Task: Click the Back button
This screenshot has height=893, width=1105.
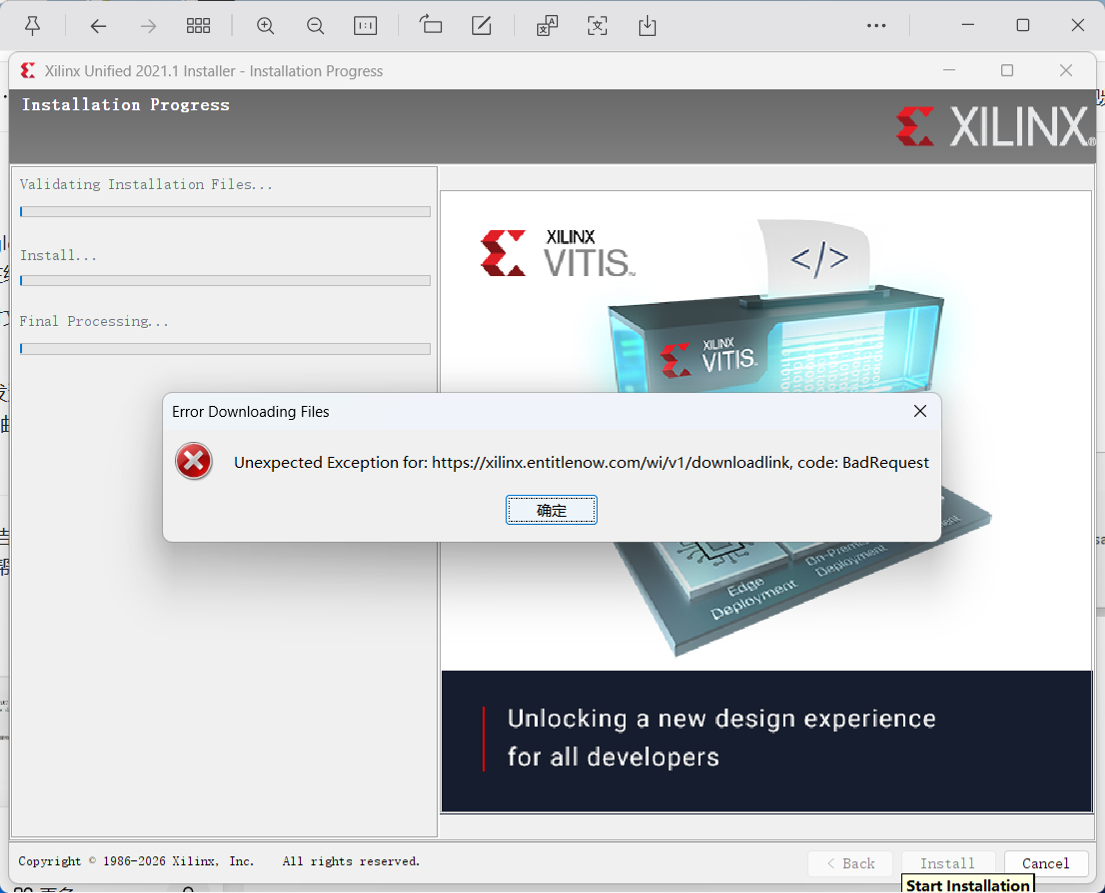Action: (850, 863)
